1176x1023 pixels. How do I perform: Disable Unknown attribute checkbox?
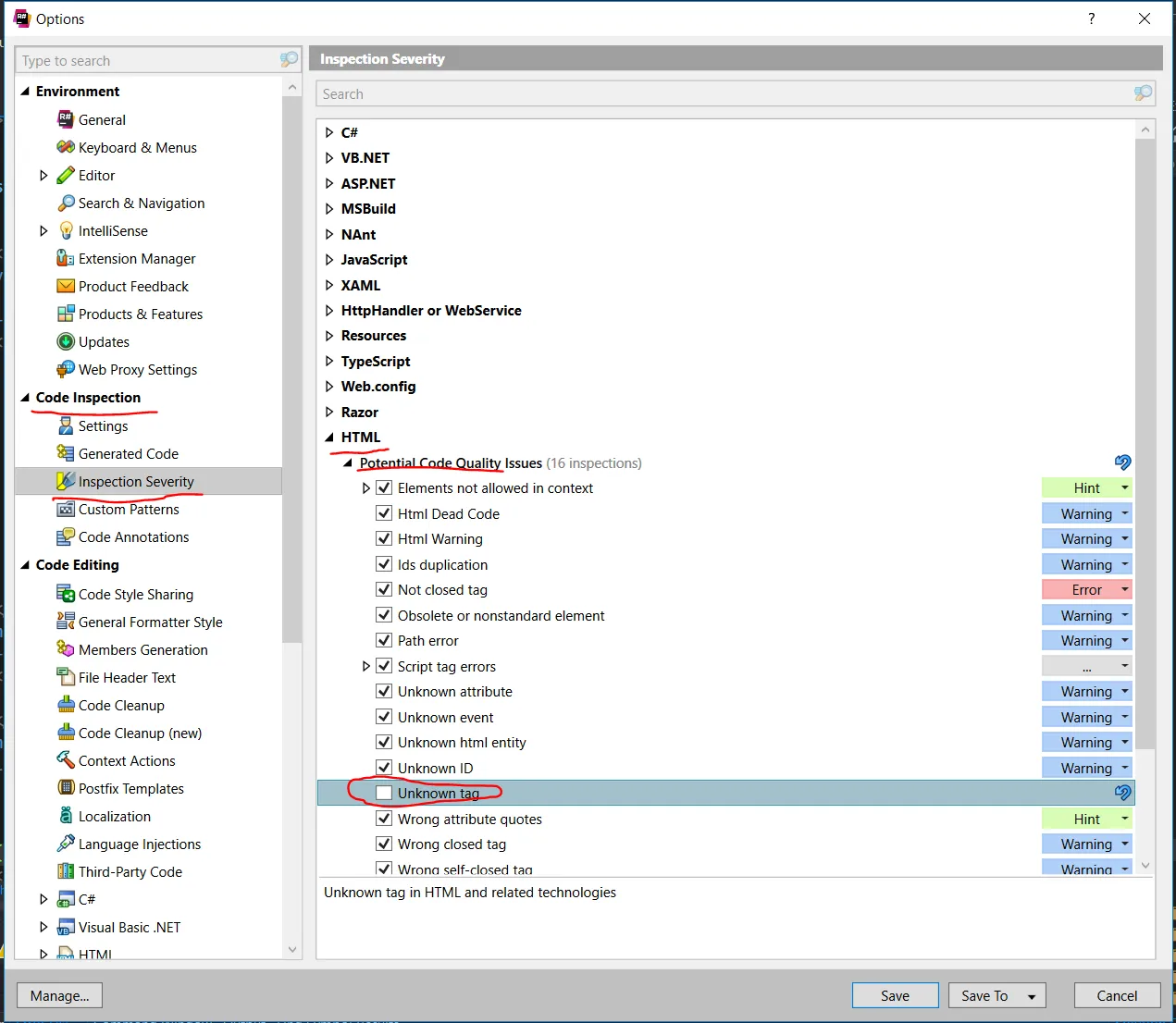[384, 691]
